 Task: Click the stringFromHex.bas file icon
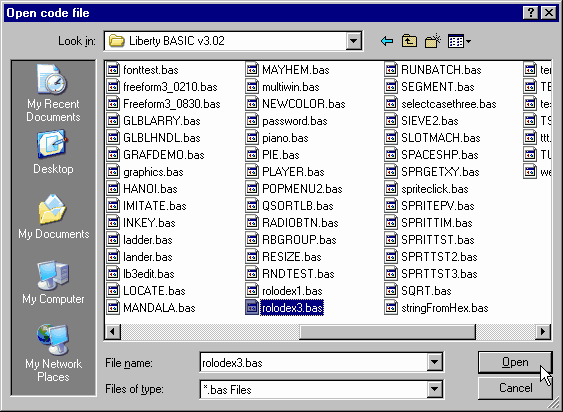click(x=391, y=308)
